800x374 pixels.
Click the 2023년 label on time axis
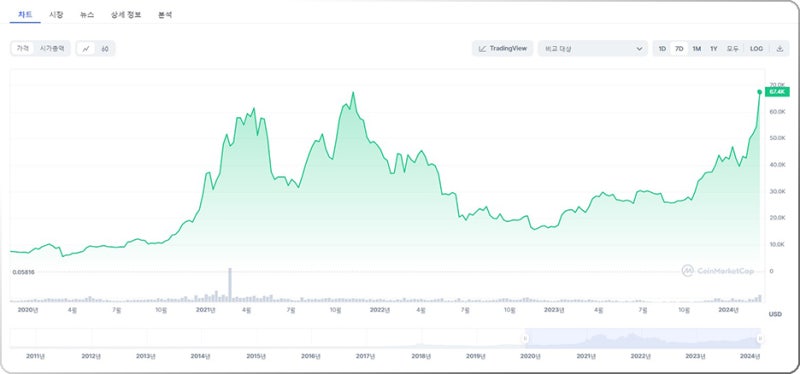tap(554, 310)
